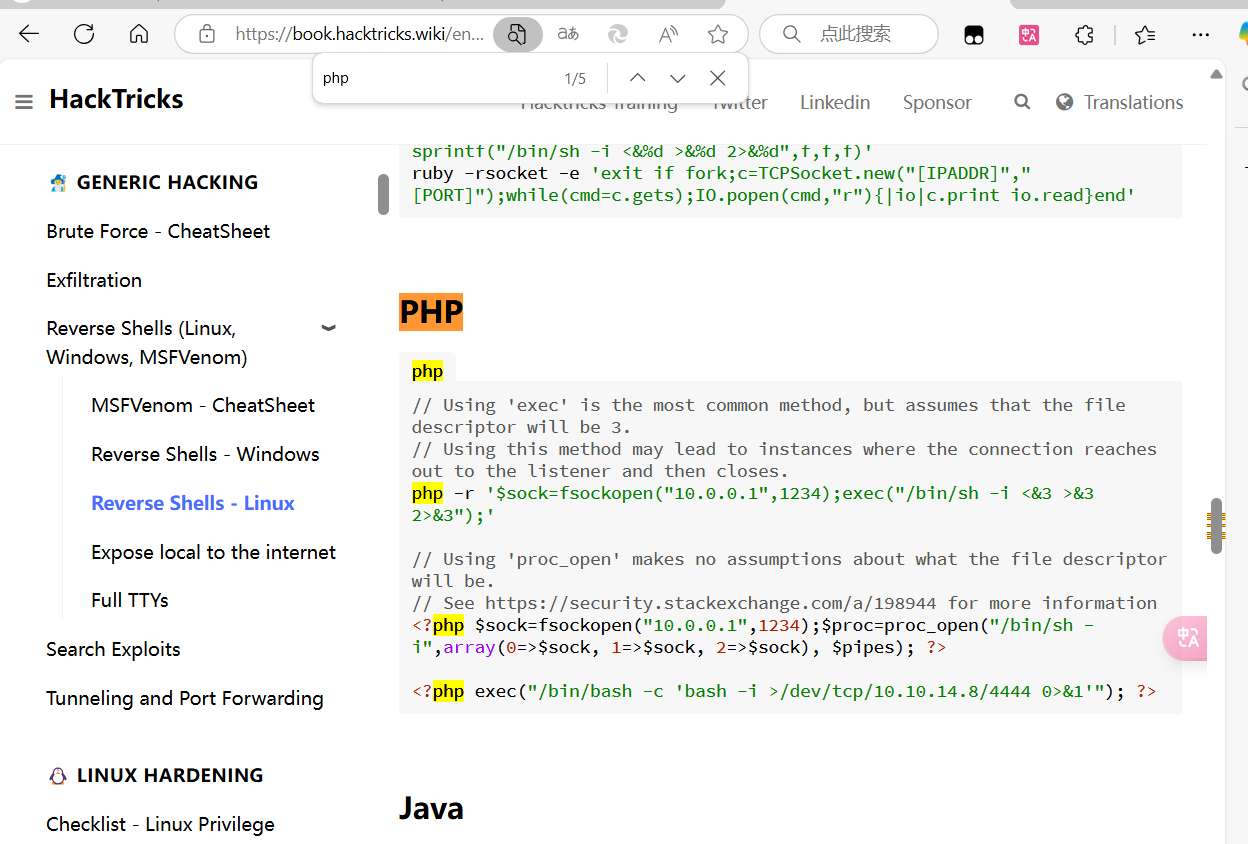Screen dimensions: 1248x844
Task: Open the Translations menu
Action: [1133, 102]
